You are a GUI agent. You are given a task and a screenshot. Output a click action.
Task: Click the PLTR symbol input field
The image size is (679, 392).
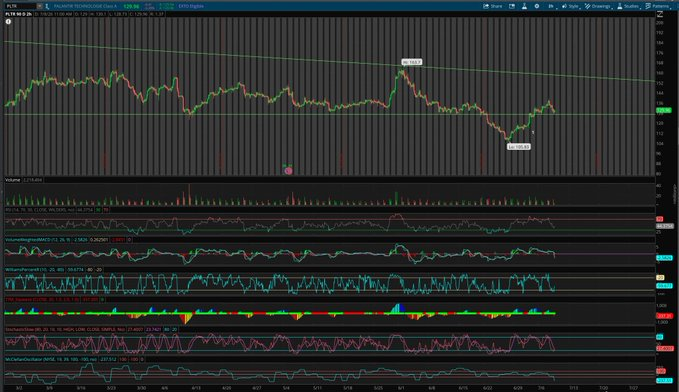pyautogui.click(x=20, y=6)
